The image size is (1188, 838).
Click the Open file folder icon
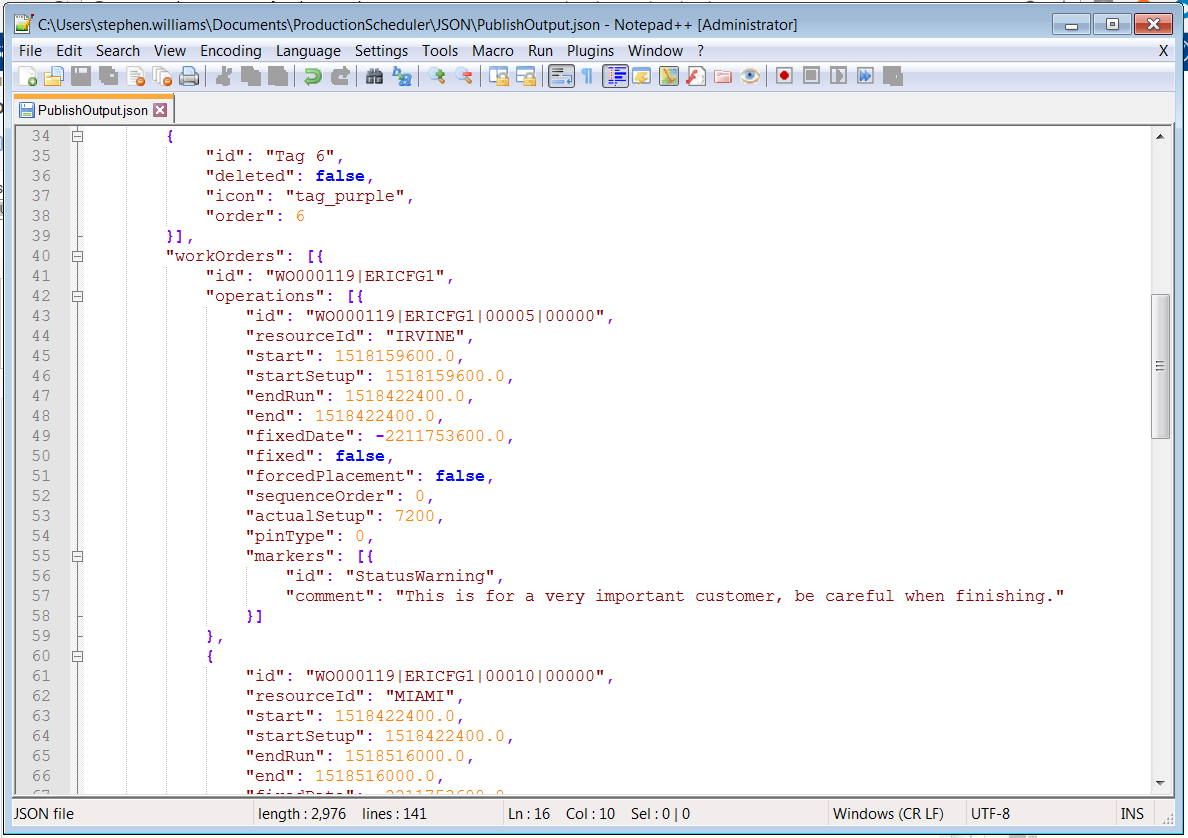coord(54,77)
